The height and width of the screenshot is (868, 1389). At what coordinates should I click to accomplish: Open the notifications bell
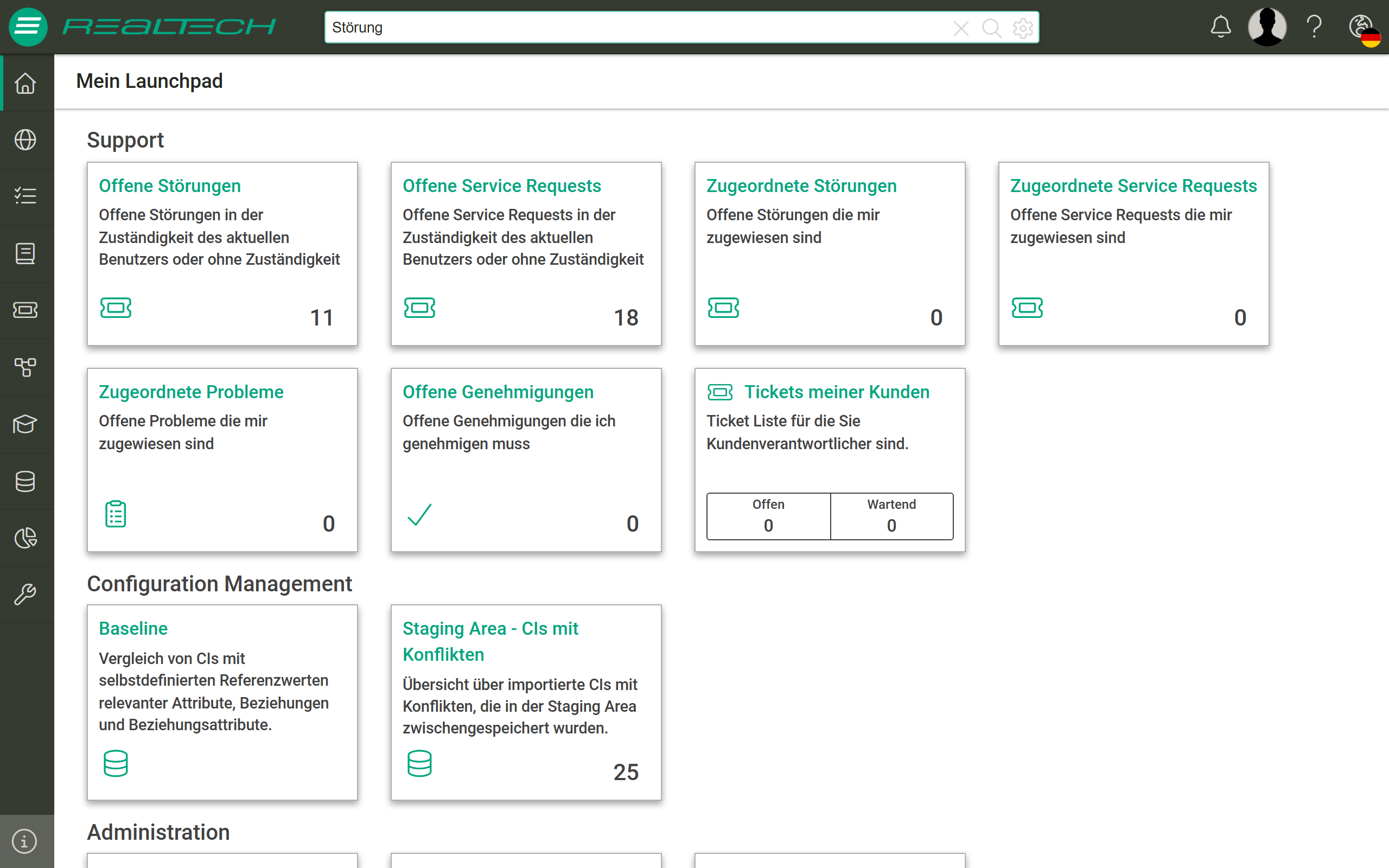click(x=1220, y=27)
